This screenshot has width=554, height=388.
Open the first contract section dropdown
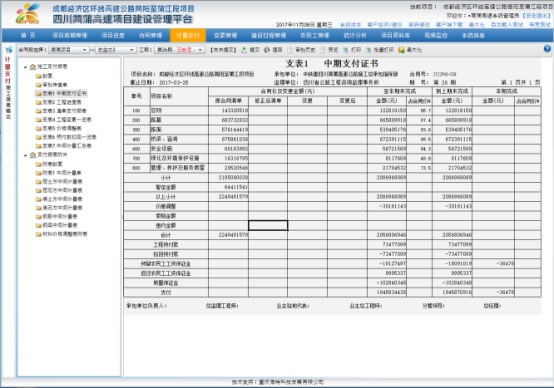[x=68, y=50]
